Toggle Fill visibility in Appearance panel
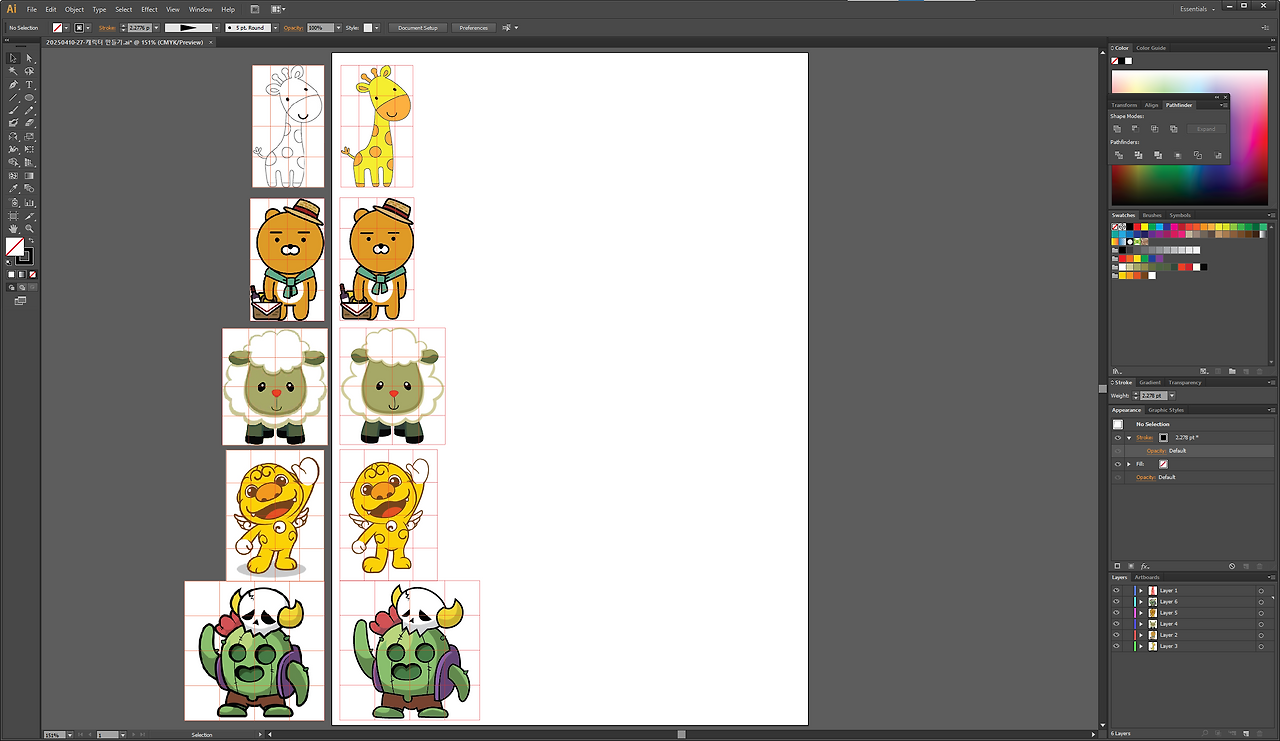 click(x=1118, y=464)
